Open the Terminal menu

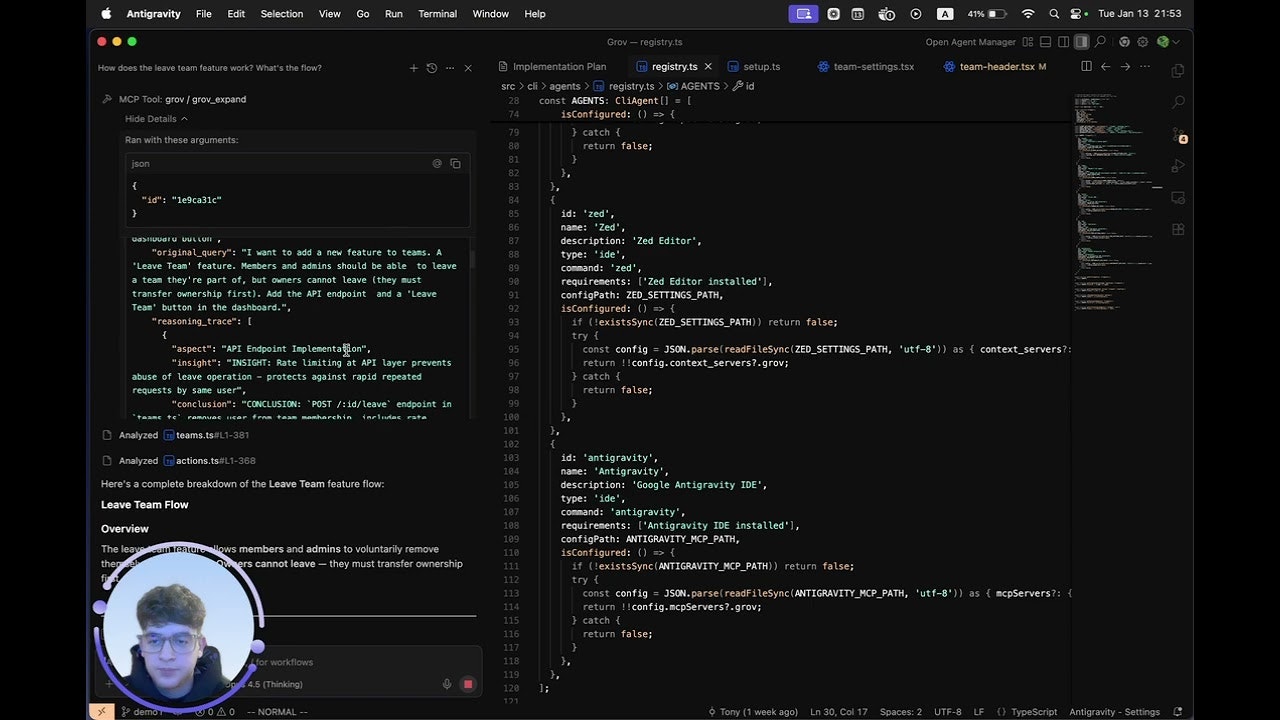[437, 14]
